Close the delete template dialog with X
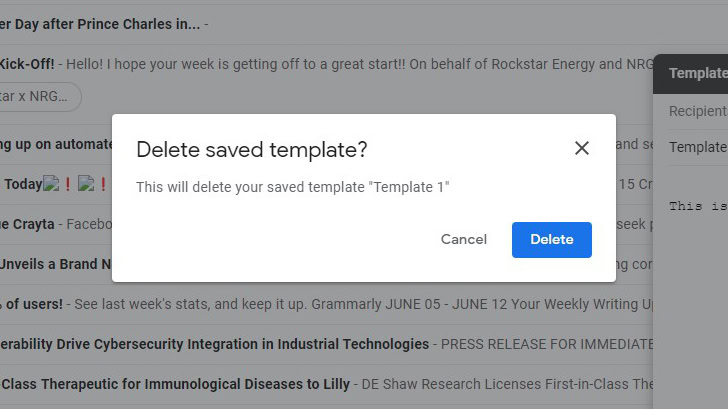Viewport: 728px width, 409px height. [582, 149]
